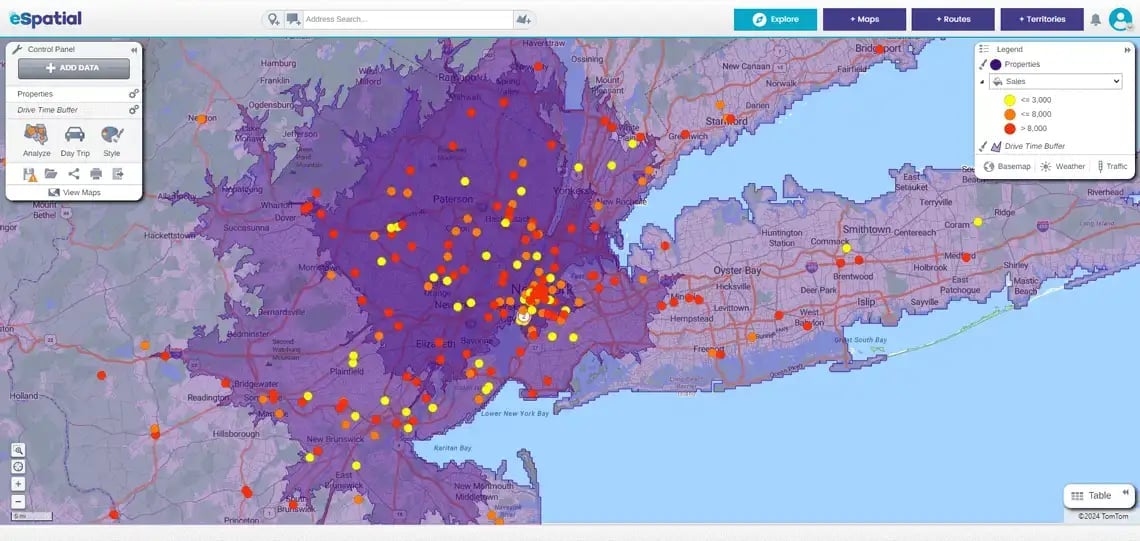Click the save map floppy icon
Screen dimensions: 1140x541
[30, 174]
